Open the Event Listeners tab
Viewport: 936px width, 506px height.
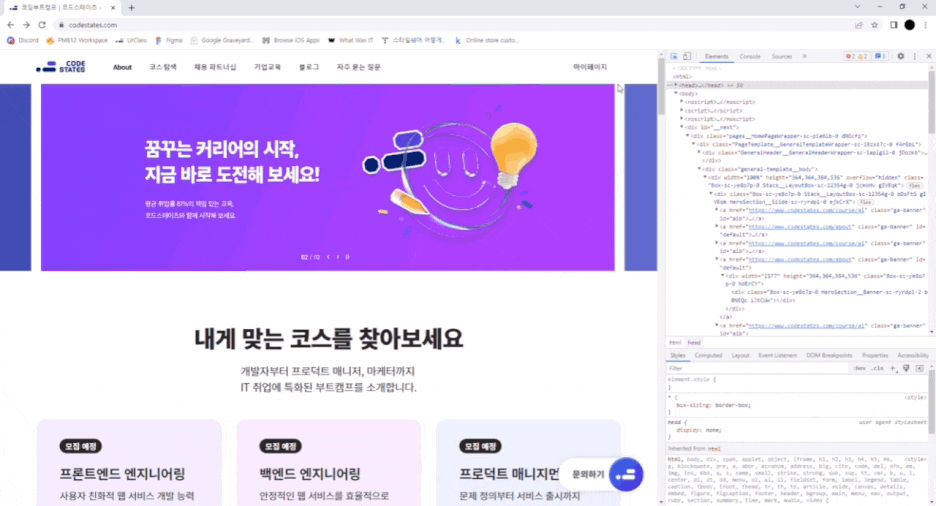pyautogui.click(x=777, y=356)
